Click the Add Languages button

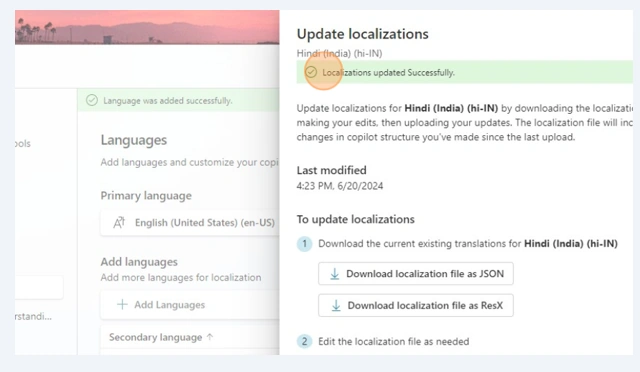(x=190, y=305)
